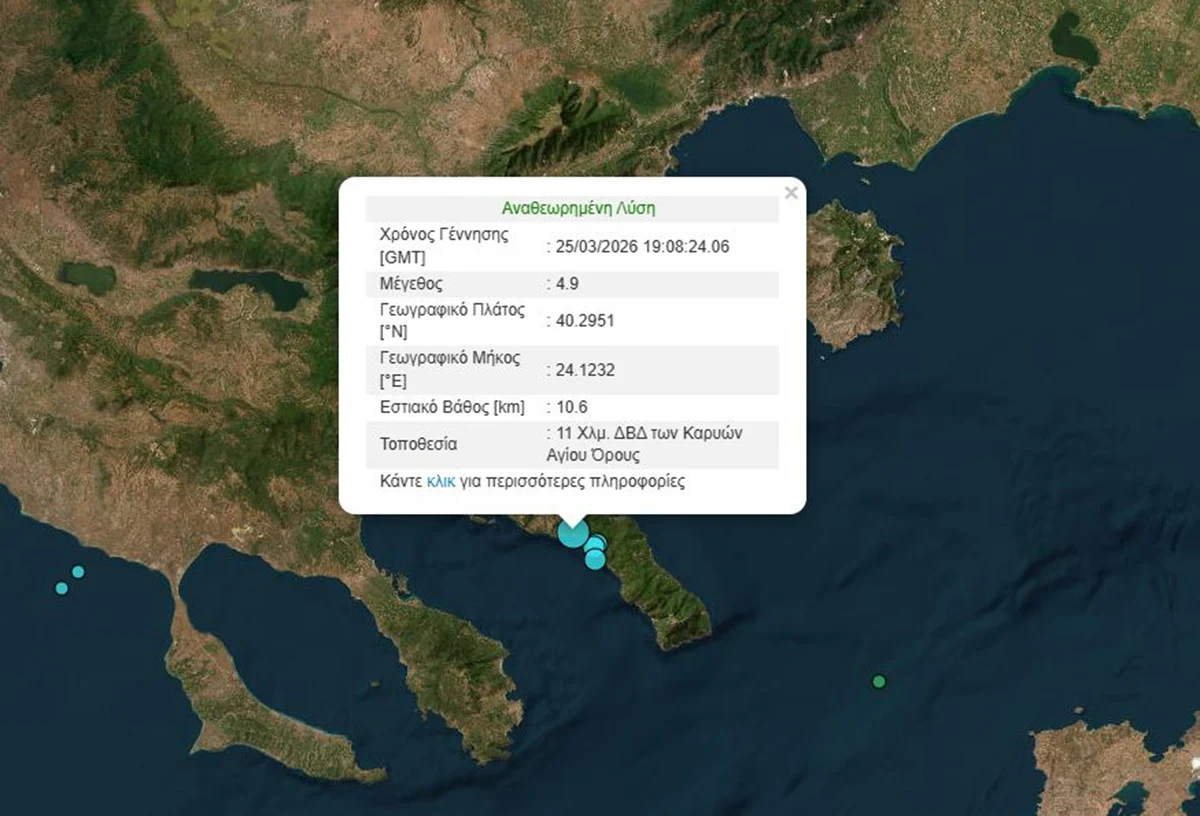Select the lower-left cyan marker in the western gulf
This screenshot has width=1200, height=816.
[62, 588]
